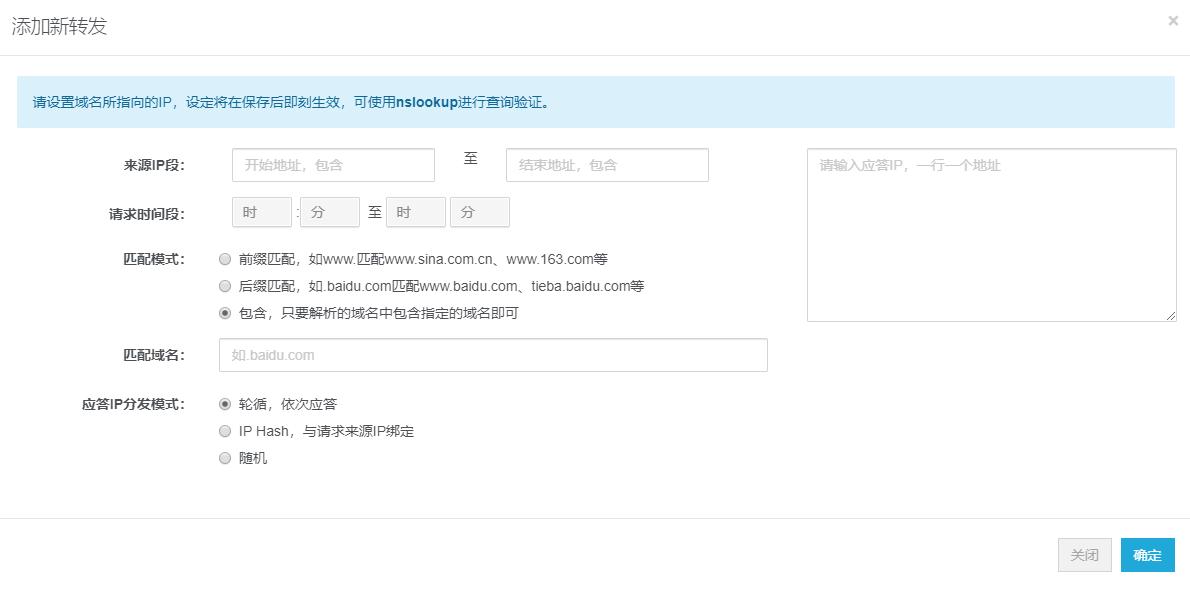Click the 结束地址 end IP input field
Image resolution: width=1190 pixels, height=589 pixels.
pos(606,164)
